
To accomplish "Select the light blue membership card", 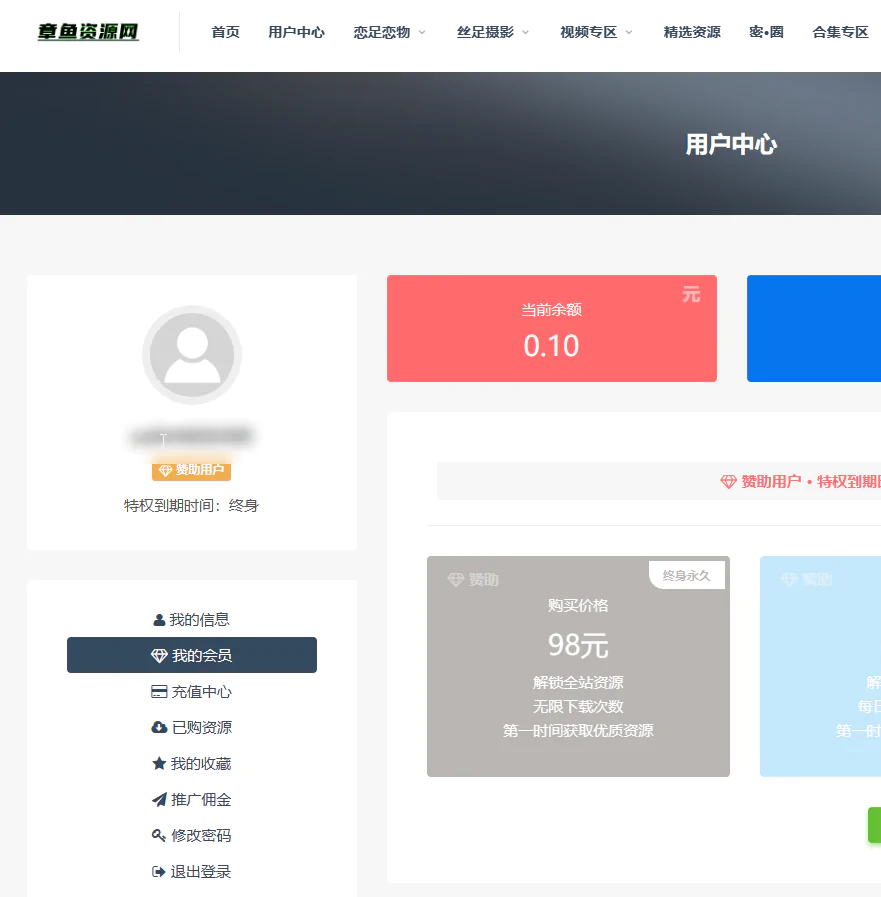I will point(820,666).
